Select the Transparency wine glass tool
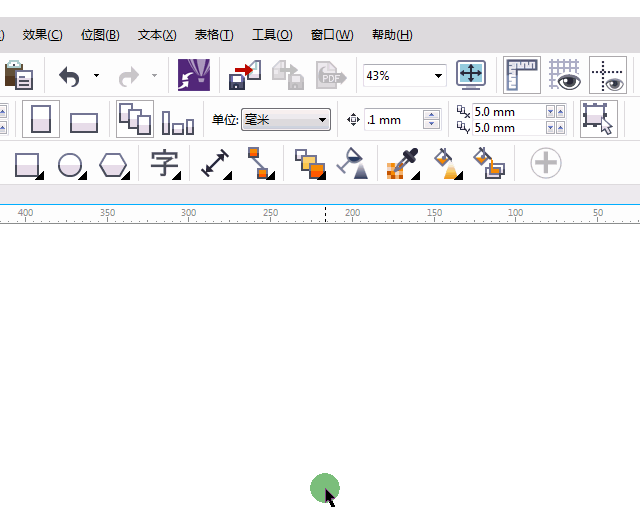The image size is (640, 514). click(352, 163)
